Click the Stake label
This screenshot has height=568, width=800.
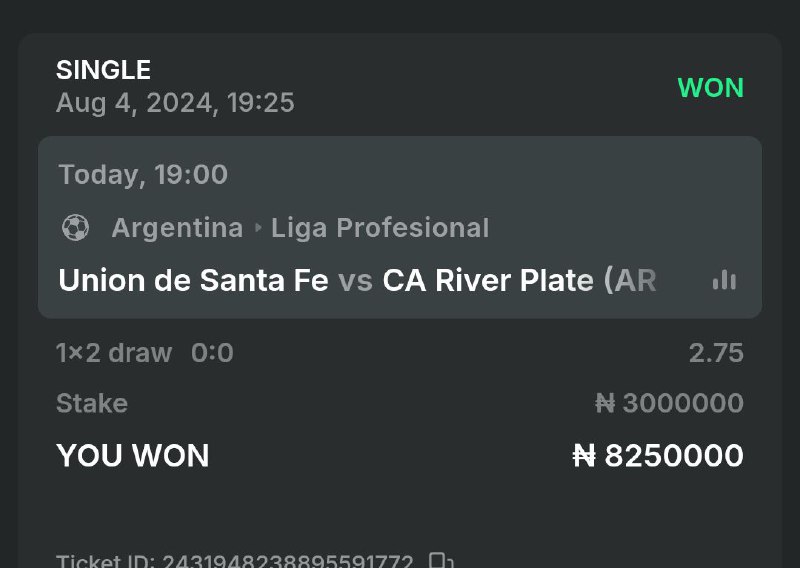coord(92,404)
